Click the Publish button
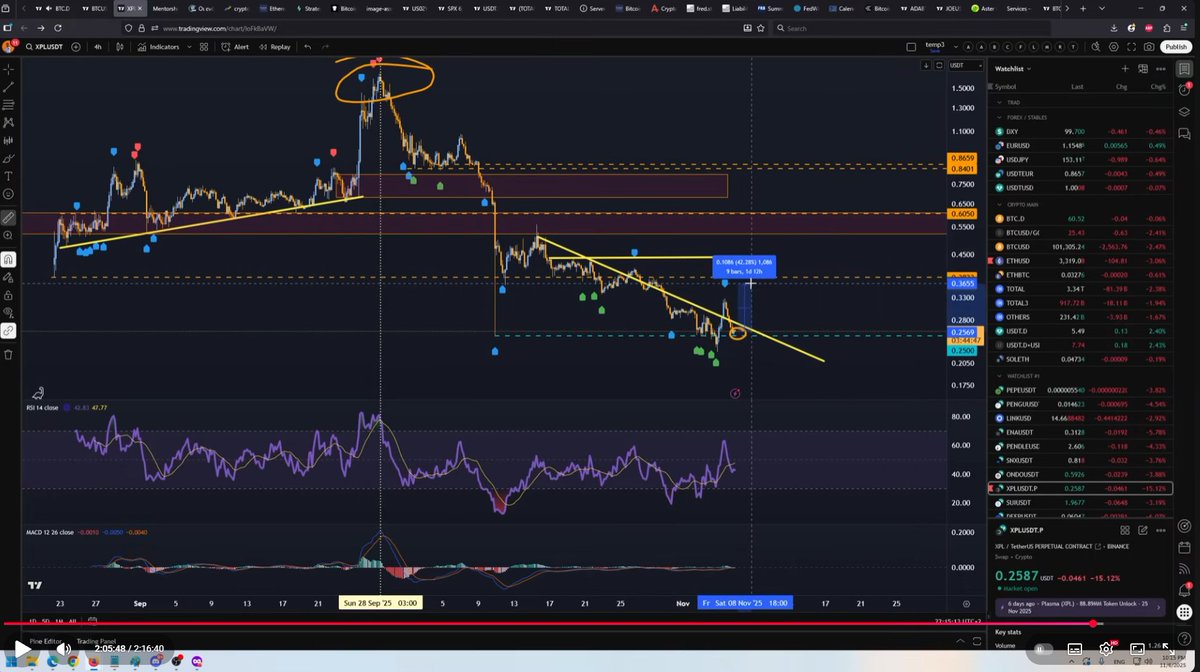Screen dimensions: 1200x672 (x=1176, y=47)
